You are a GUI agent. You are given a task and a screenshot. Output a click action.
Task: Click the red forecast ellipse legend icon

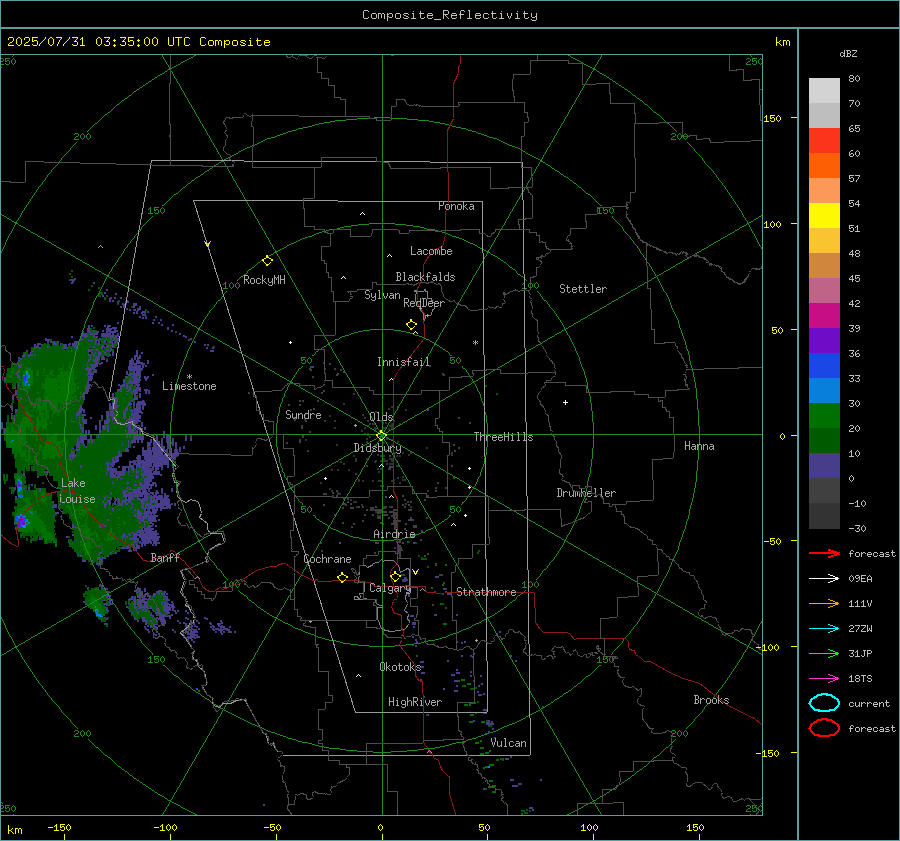pyautogui.click(x=824, y=728)
